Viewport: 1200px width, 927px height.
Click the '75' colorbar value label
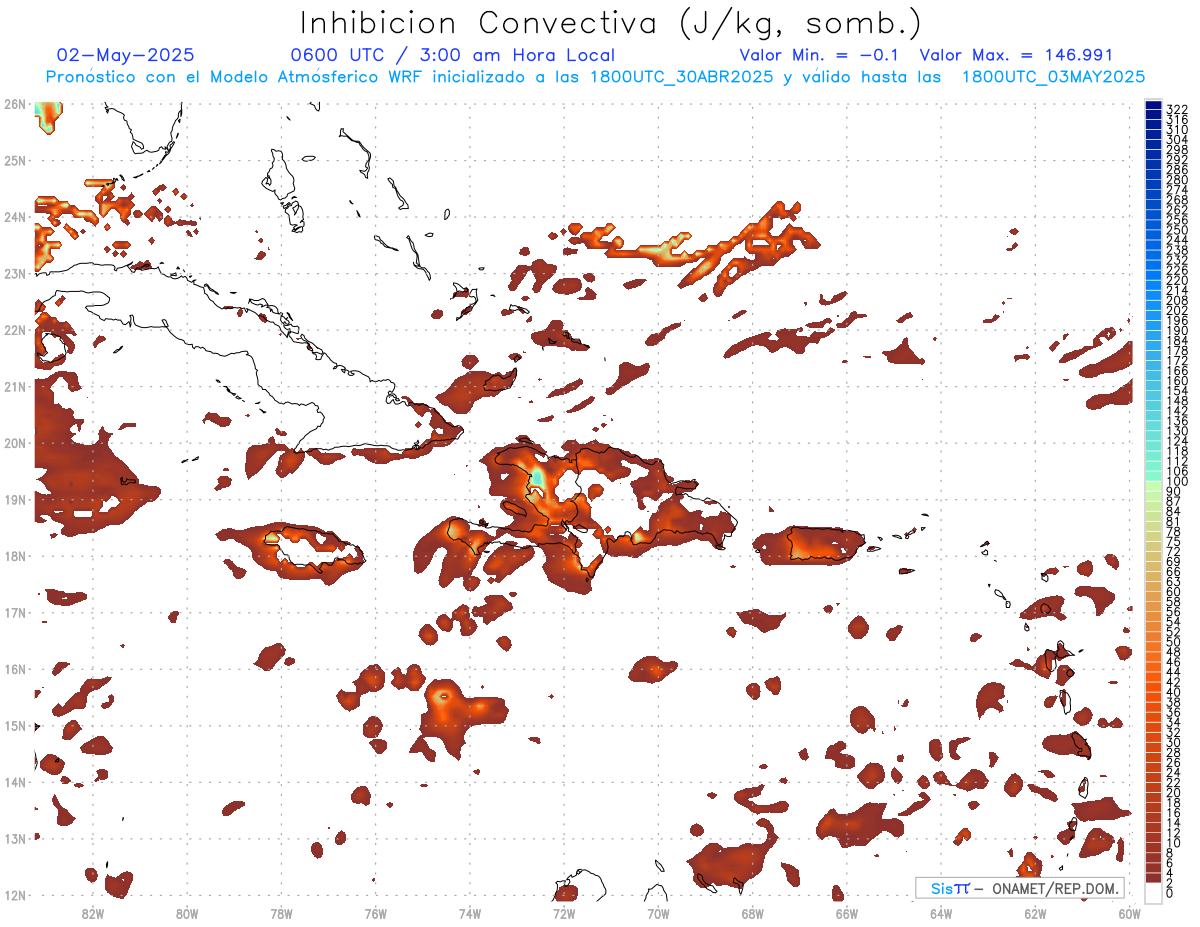point(1174,543)
